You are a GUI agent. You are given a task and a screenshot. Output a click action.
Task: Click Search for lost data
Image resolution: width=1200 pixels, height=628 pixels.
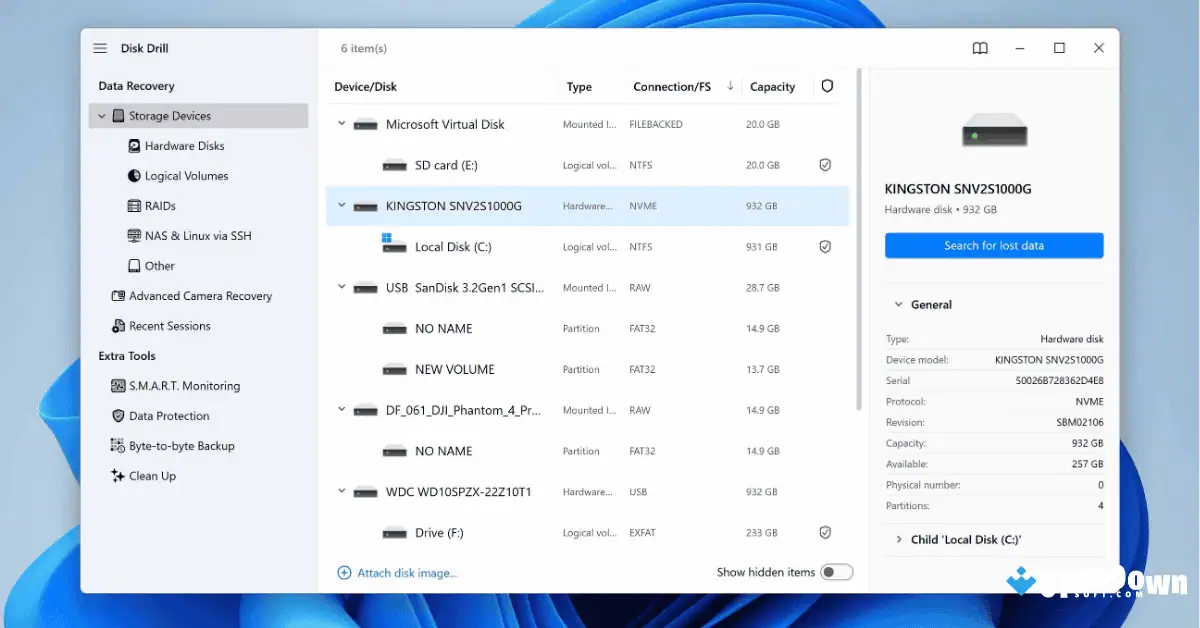(x=993, y=245)
